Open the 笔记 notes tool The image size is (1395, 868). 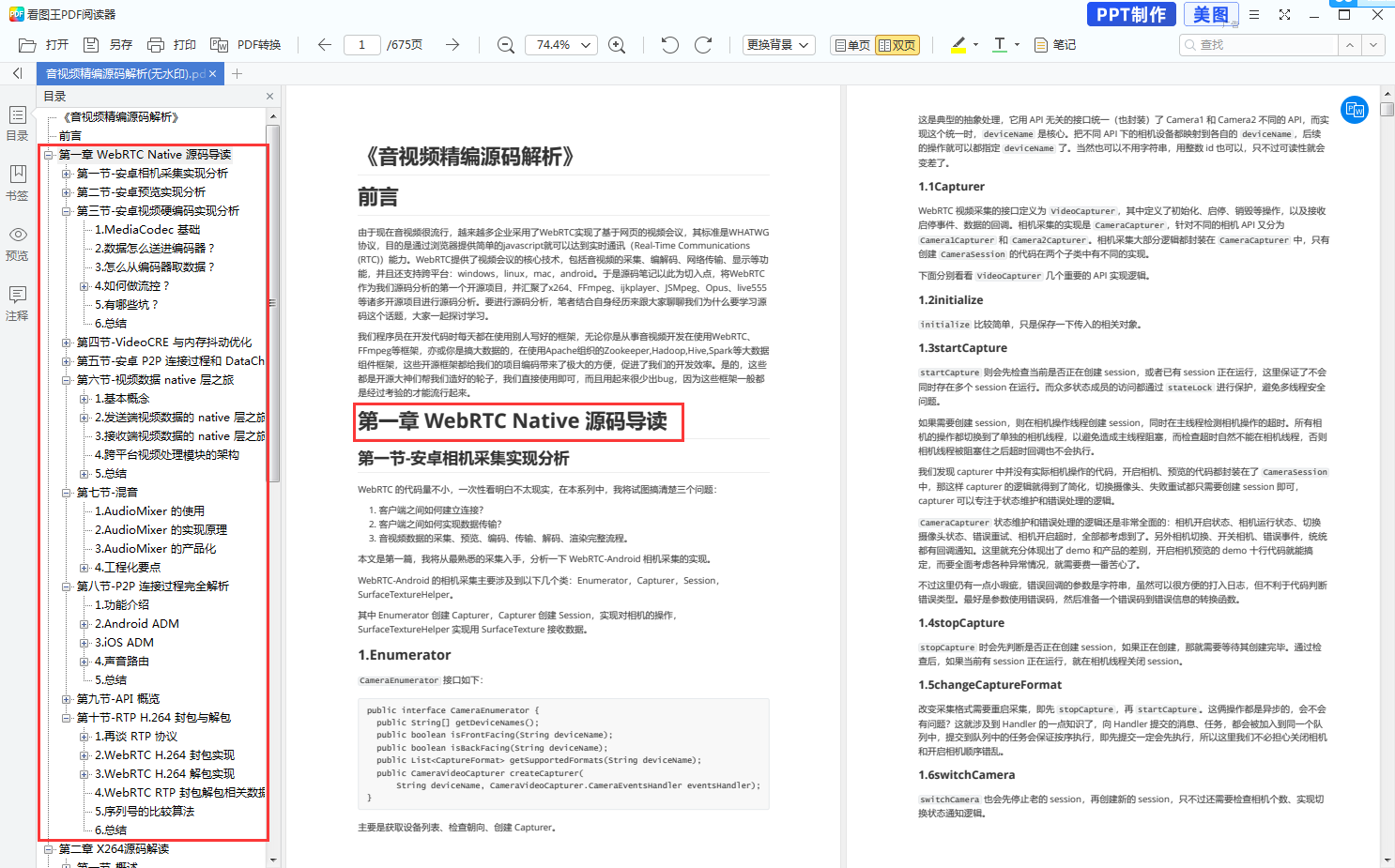[1055, 45]
